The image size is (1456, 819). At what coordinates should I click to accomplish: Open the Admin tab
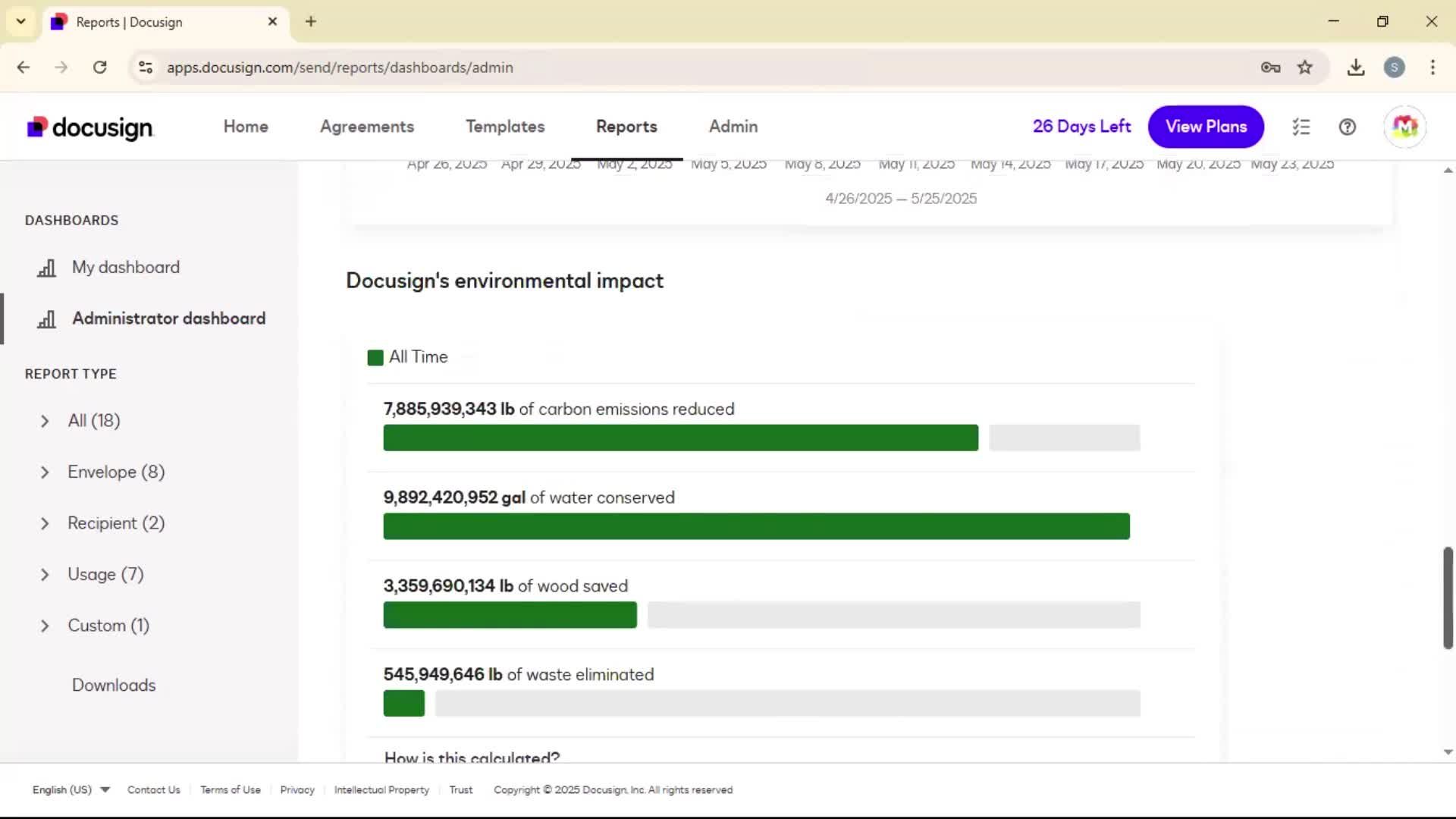[x=733, y=127]
